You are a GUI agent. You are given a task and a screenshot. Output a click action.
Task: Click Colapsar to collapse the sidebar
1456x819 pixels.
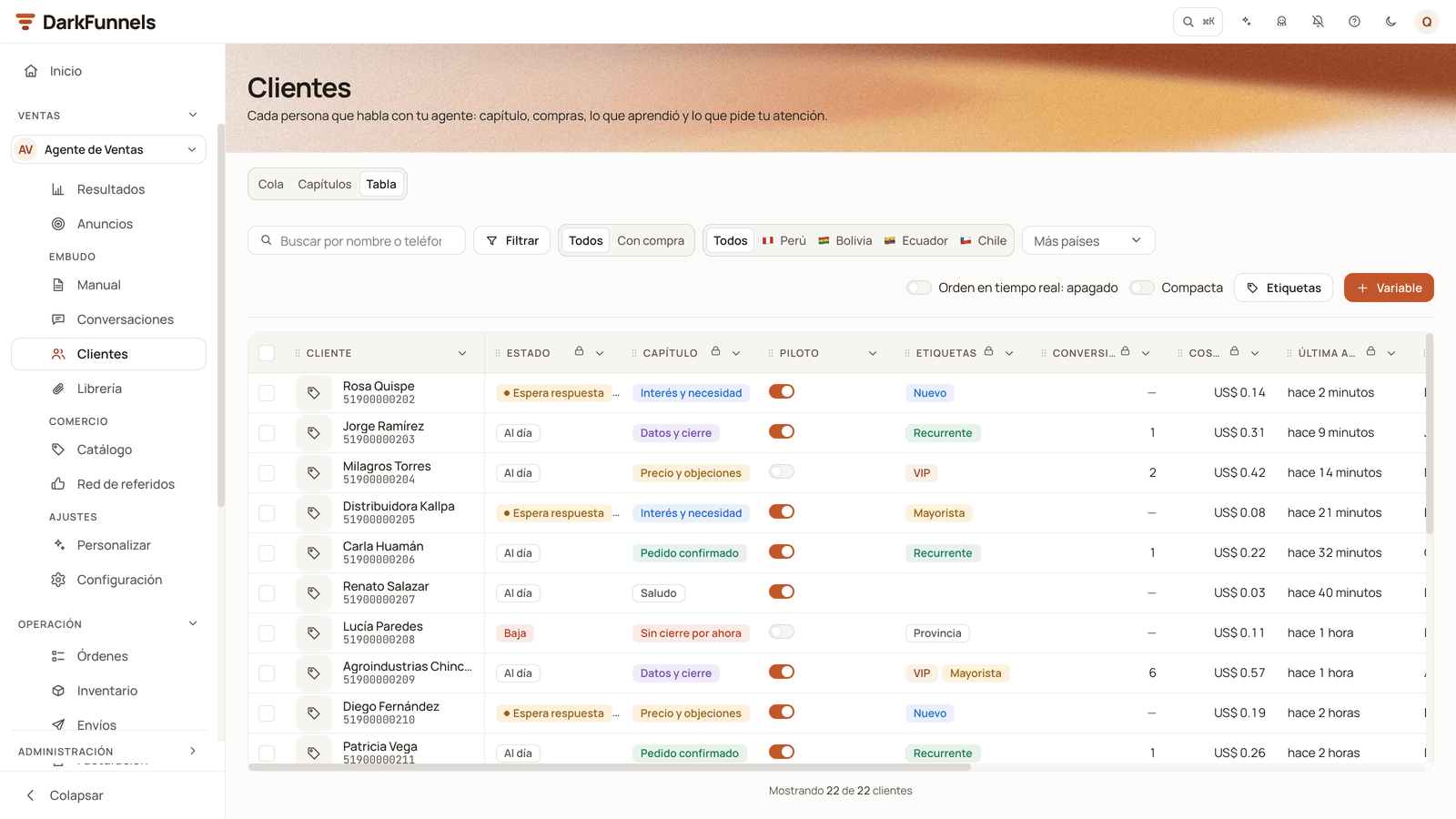tap(64, 795)
